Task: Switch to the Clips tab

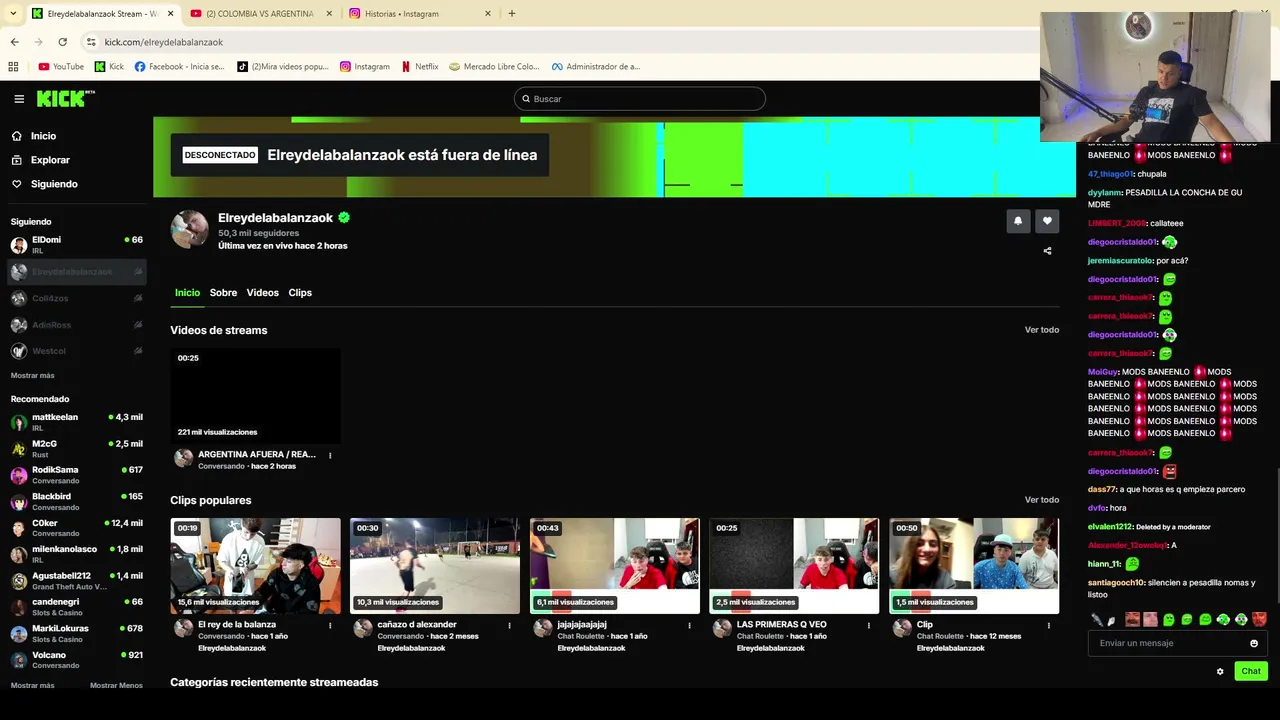Action: [300, 293]
